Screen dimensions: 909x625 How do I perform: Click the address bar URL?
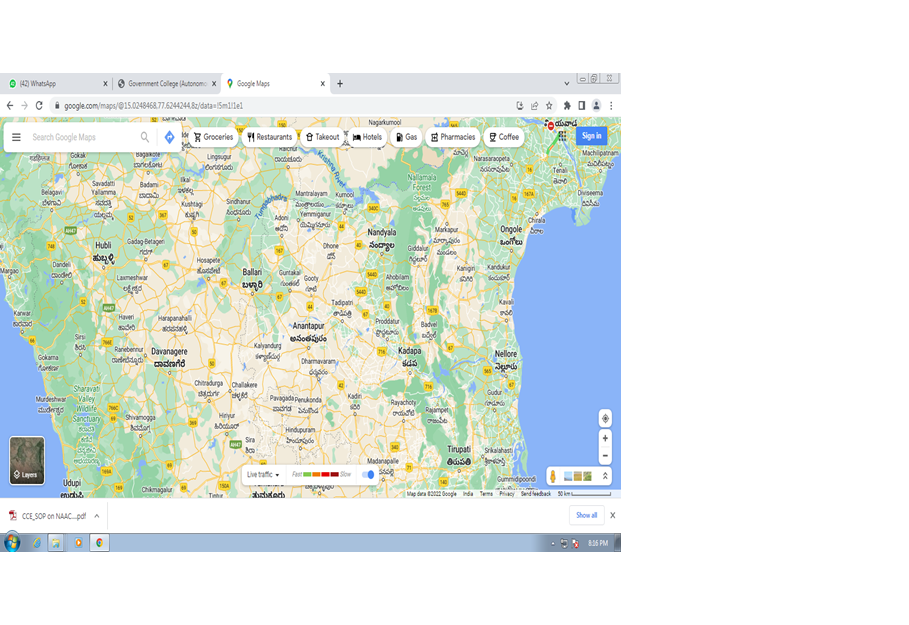coord(154,106)
